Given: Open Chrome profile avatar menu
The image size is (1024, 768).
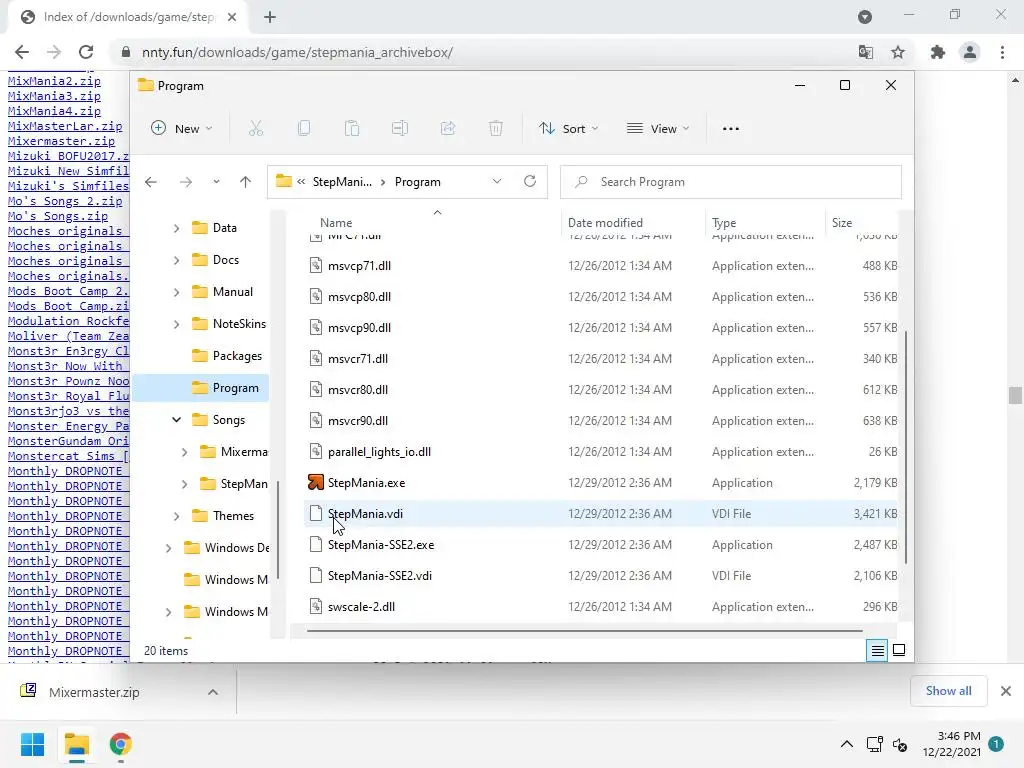Looking at the screenshot, I should click(970, 52).
